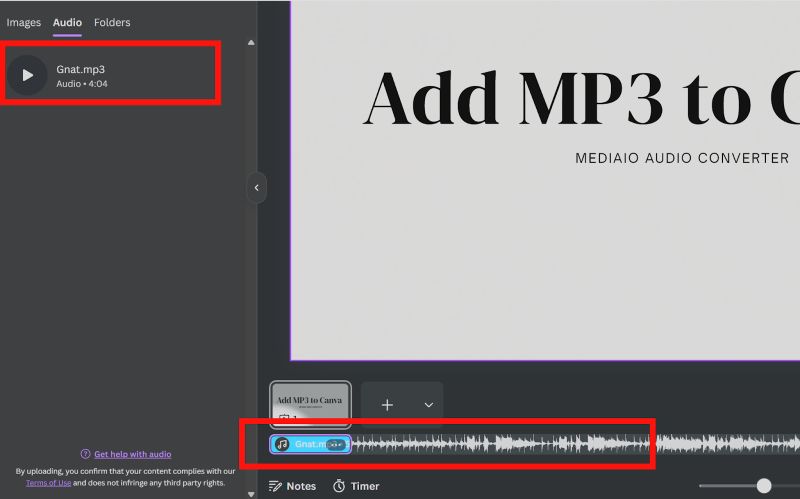Open the audio track options menu

[x=335, y=444]
